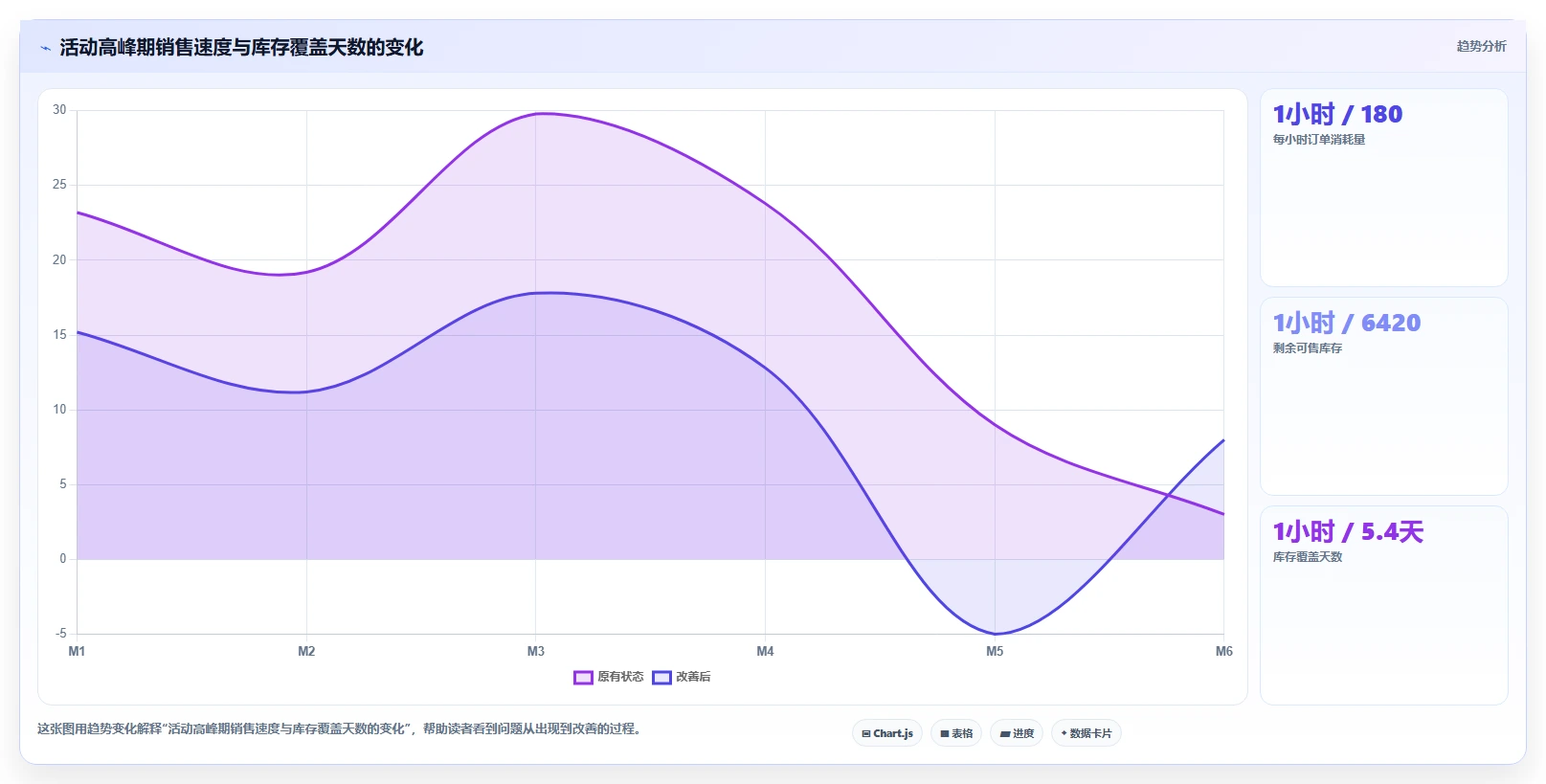The image size is (1546, 784).
Task: Click the 改善后 legend label
Action: tap(693, 677)
